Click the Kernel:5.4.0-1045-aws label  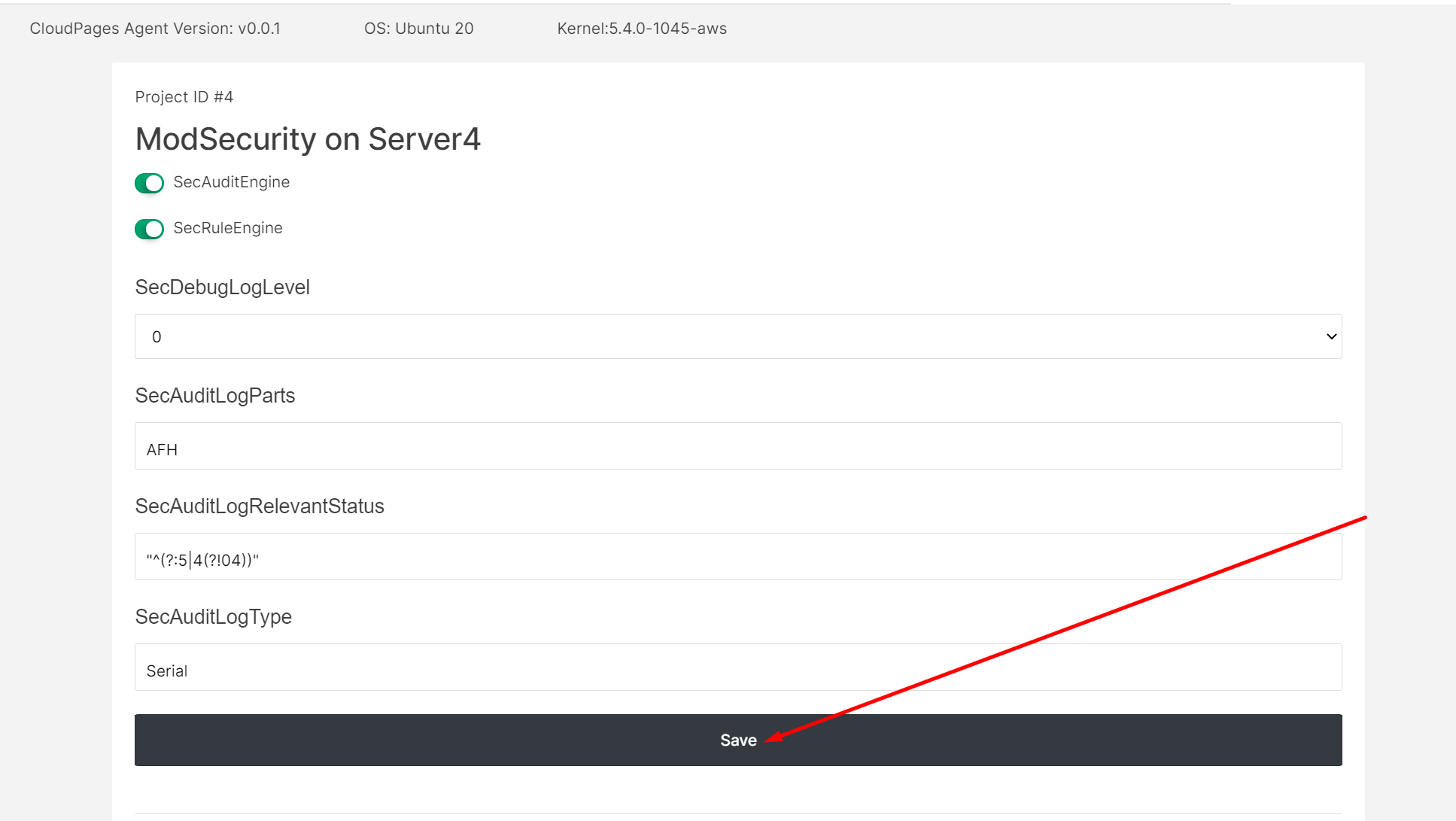click(x=642, y=28)
